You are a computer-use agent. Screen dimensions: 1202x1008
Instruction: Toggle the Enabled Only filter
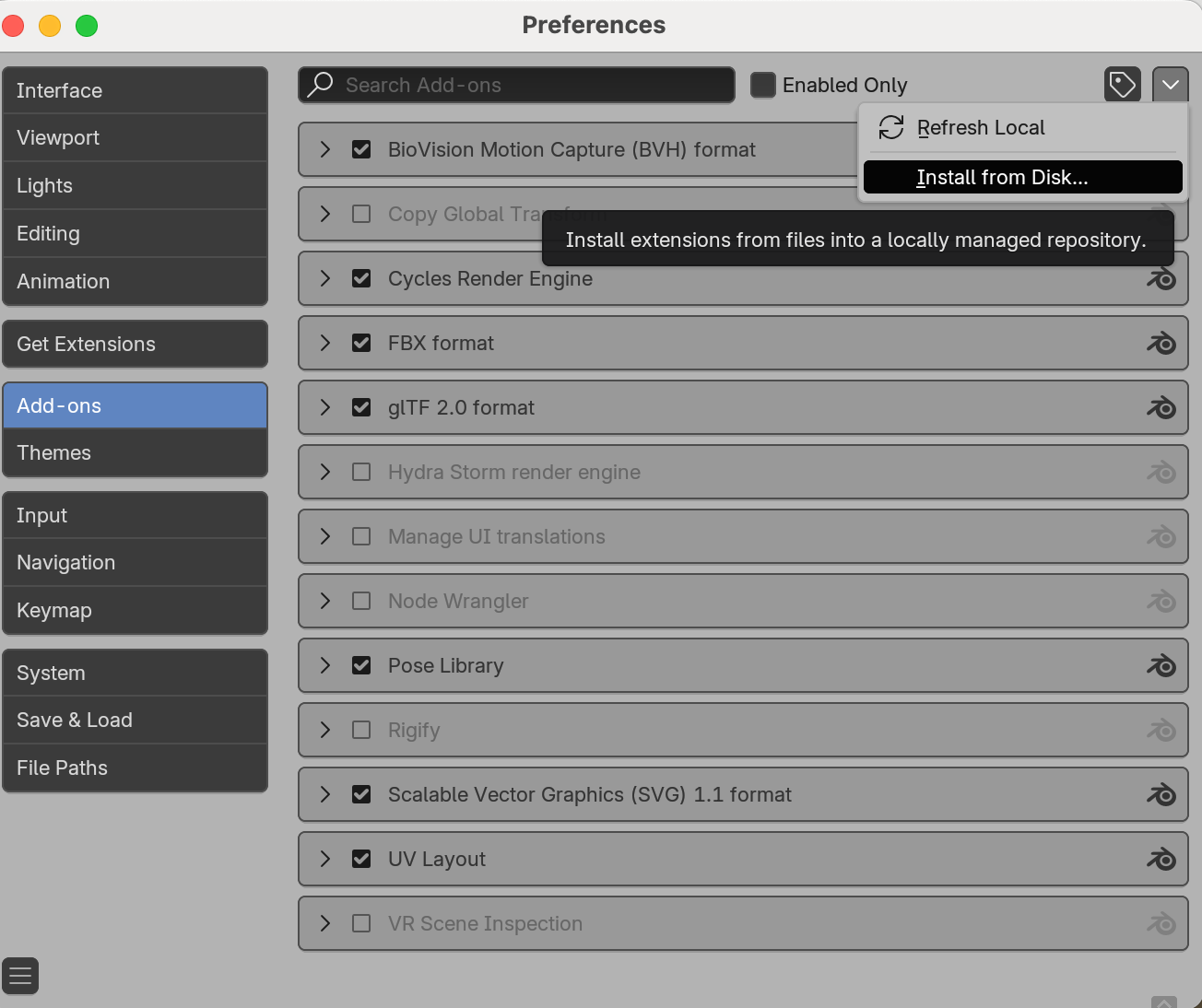[762, 85]
